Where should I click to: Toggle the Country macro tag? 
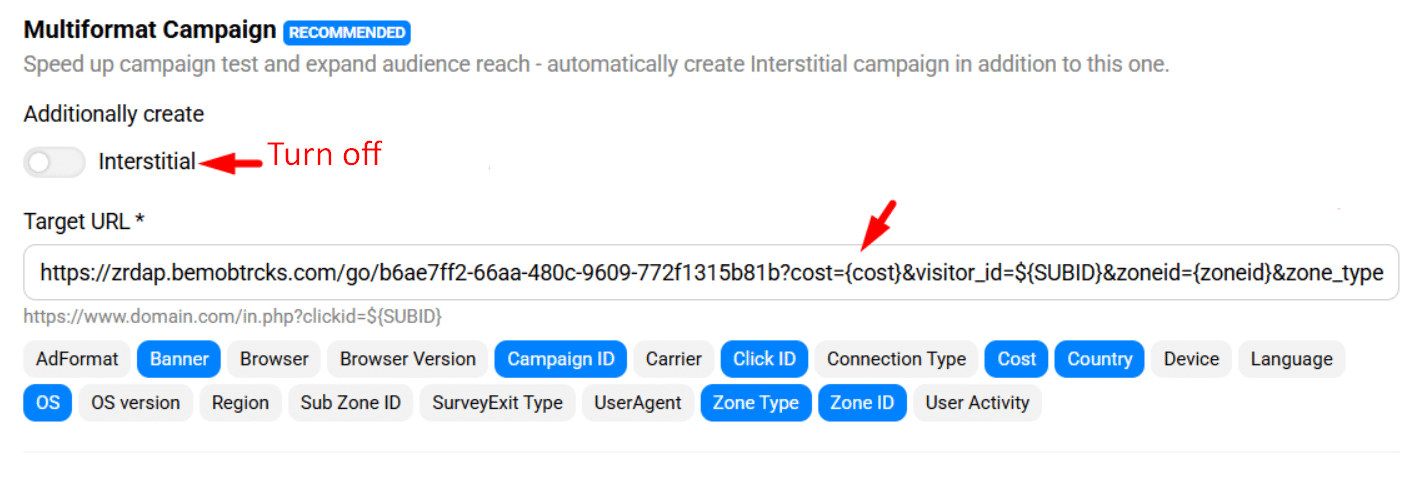click(x=1099, y=359)
